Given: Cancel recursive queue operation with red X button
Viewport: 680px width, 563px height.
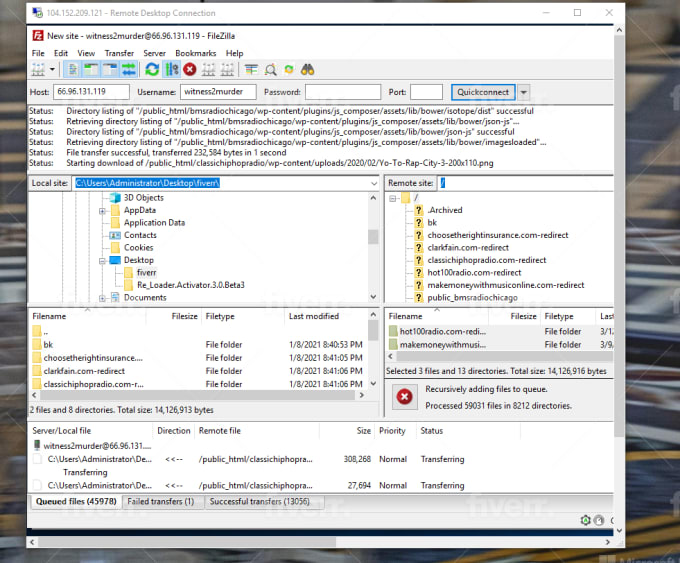Looking at the screenshot, I should pyautogui.click(x=405, y=397).
